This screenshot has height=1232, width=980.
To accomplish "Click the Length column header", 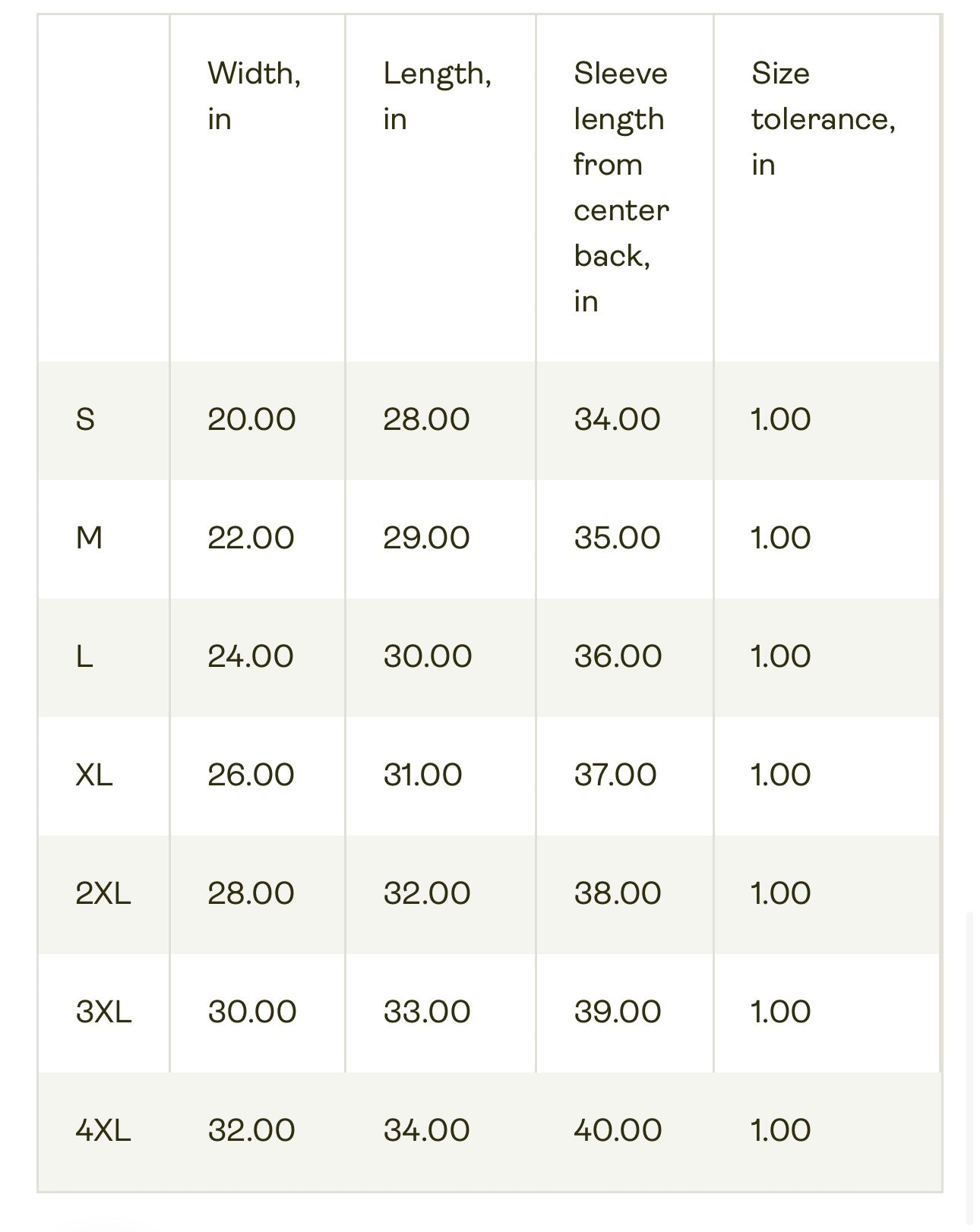I will tap(437, 96).
